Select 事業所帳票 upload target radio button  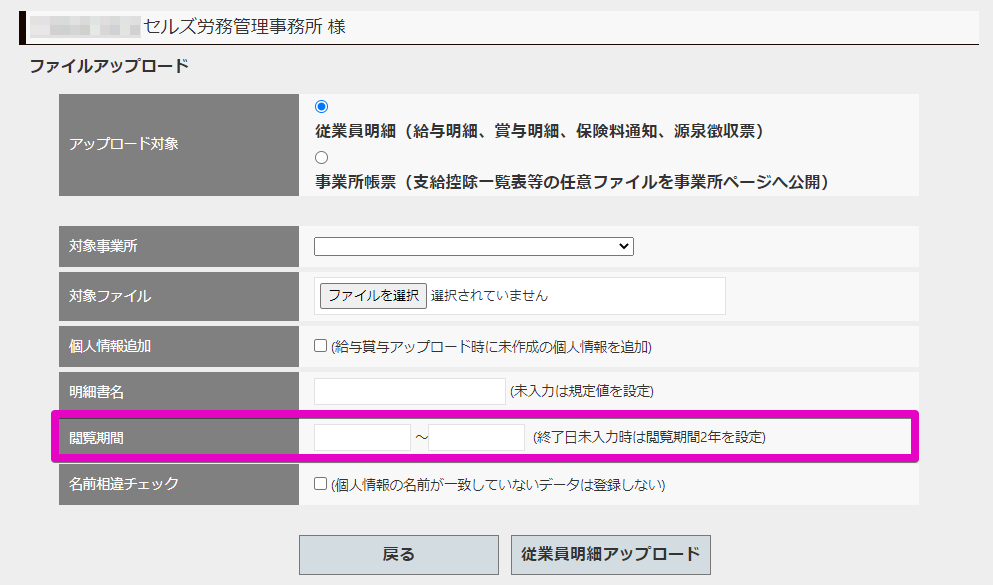(x=322, y=157)
